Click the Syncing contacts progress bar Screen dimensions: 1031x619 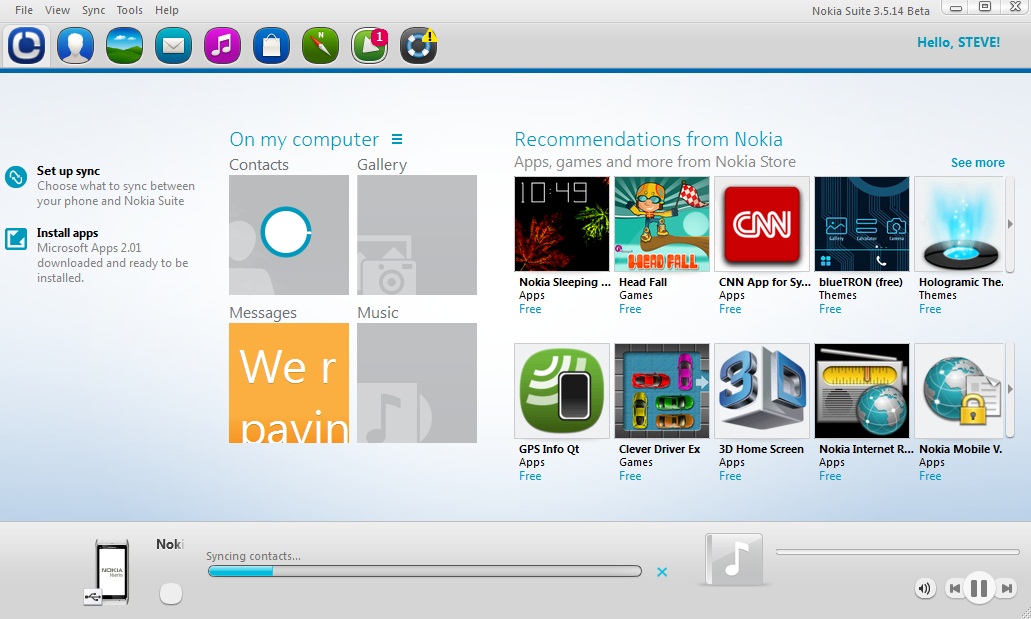click(425, 571)
